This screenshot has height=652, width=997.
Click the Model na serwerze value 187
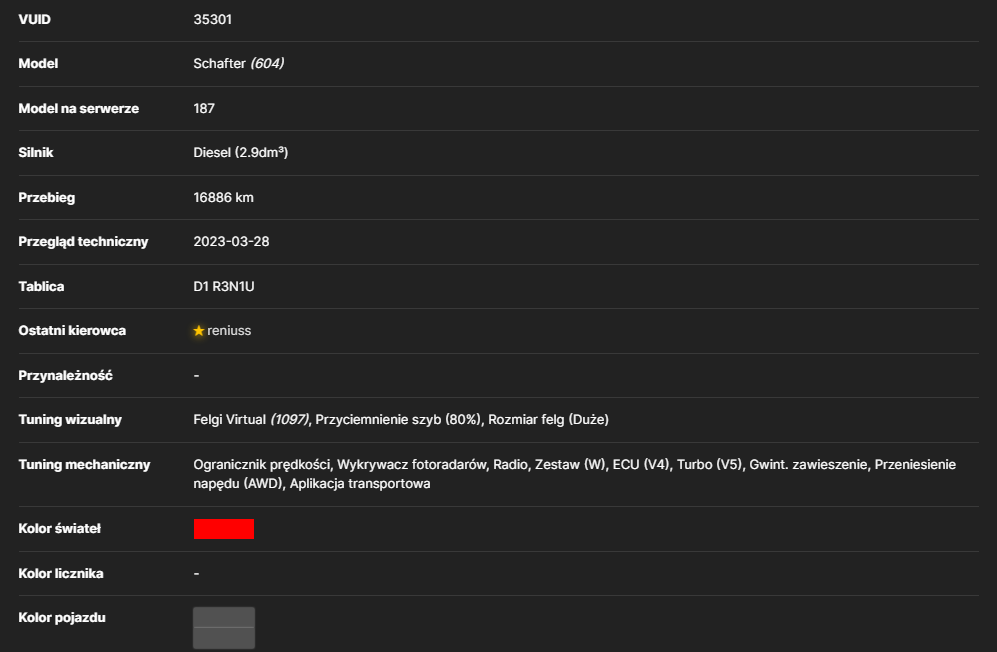coord(204,109)
